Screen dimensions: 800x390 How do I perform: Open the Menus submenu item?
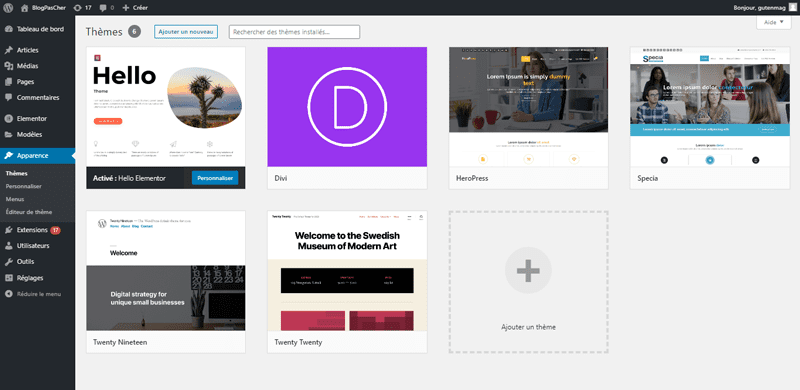point(15,199)
